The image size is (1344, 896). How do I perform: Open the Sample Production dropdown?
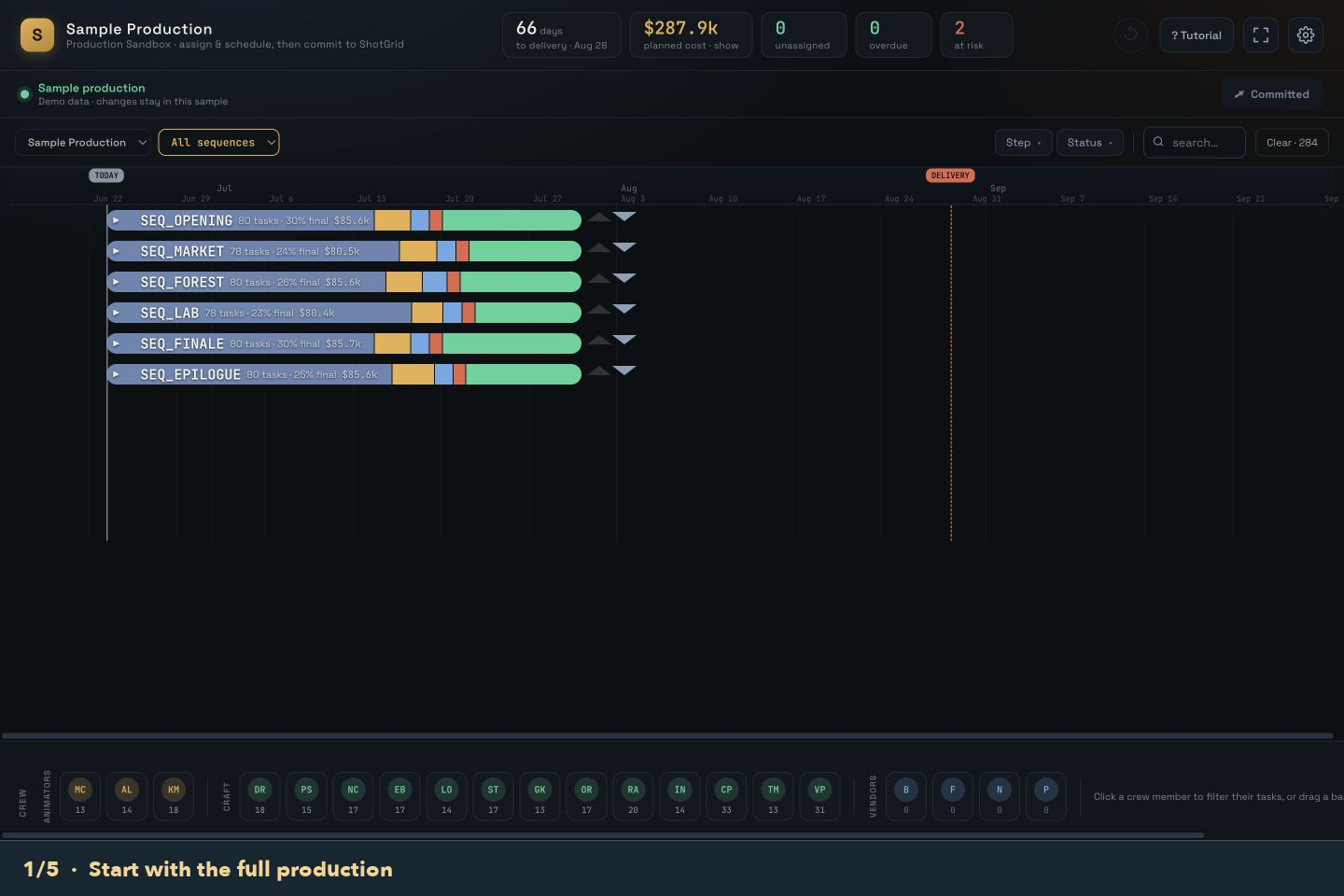(x=83, y=143)
